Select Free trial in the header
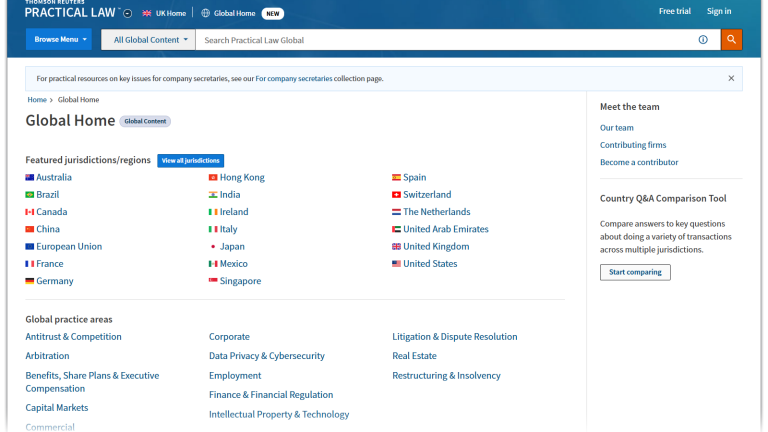 pyautogui.click(x=674, y=12)
